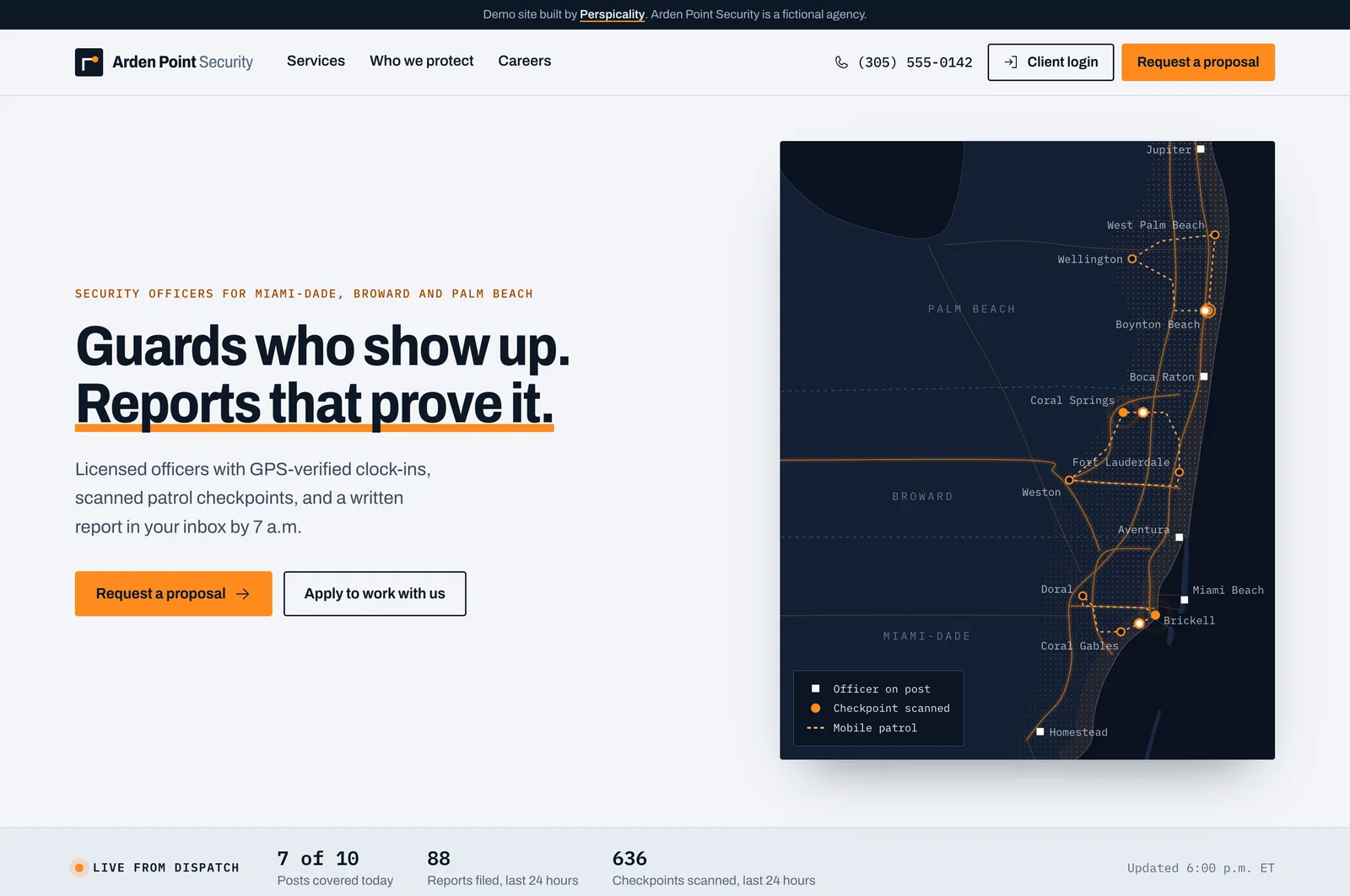Click the Brickell orange checkpoint dot
The width and height of the screenshot is (1350, 896).
(1155, 615)
